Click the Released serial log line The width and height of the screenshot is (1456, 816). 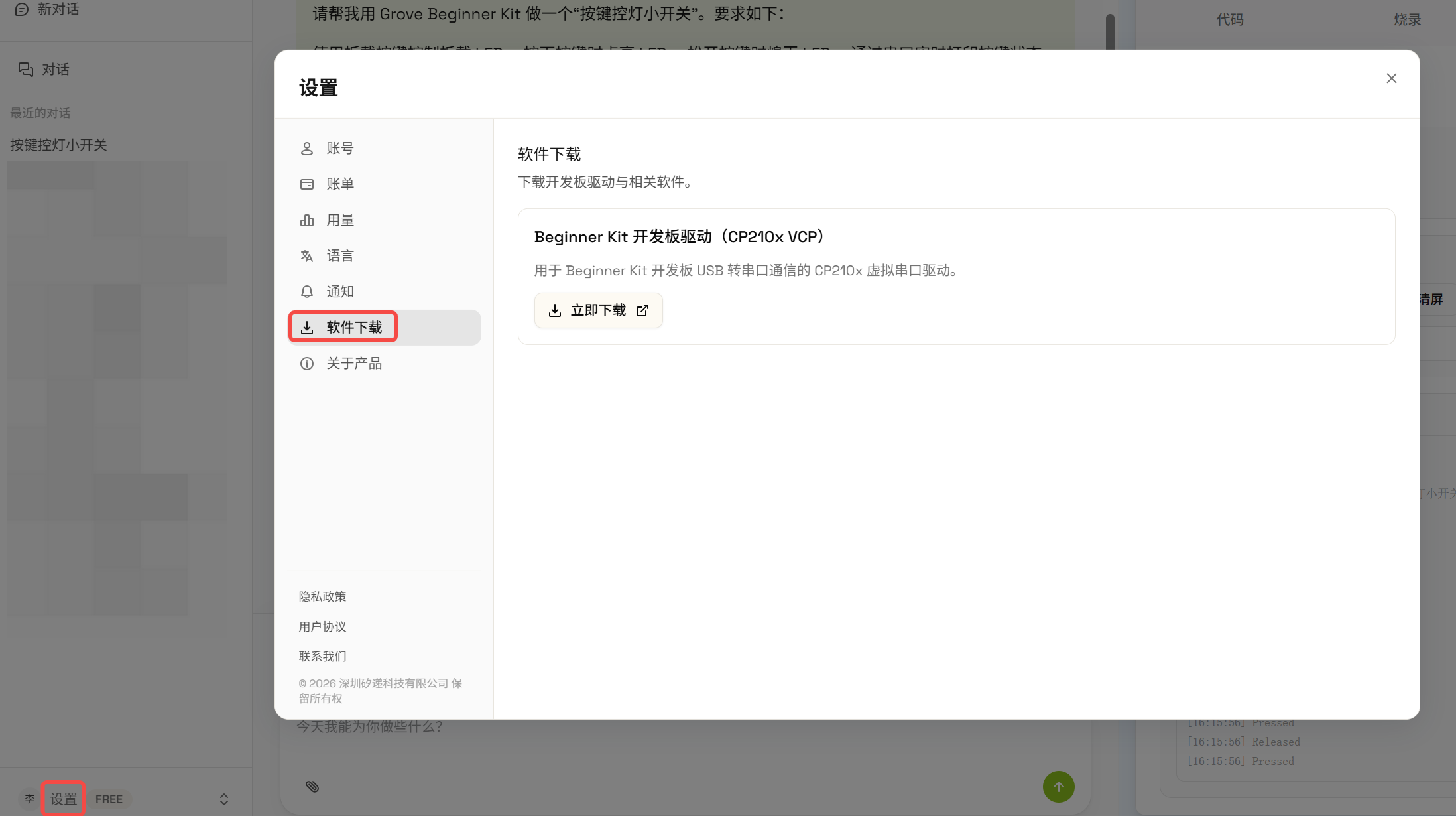pos(1244,742)
